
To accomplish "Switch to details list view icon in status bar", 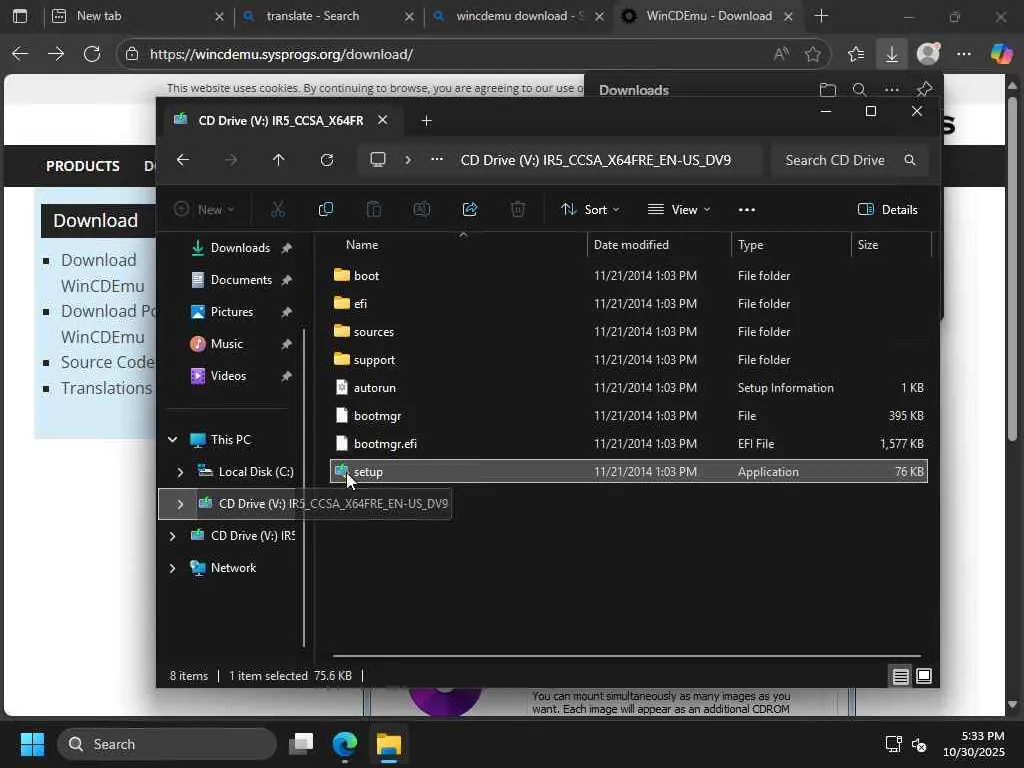I will point(901,676).
